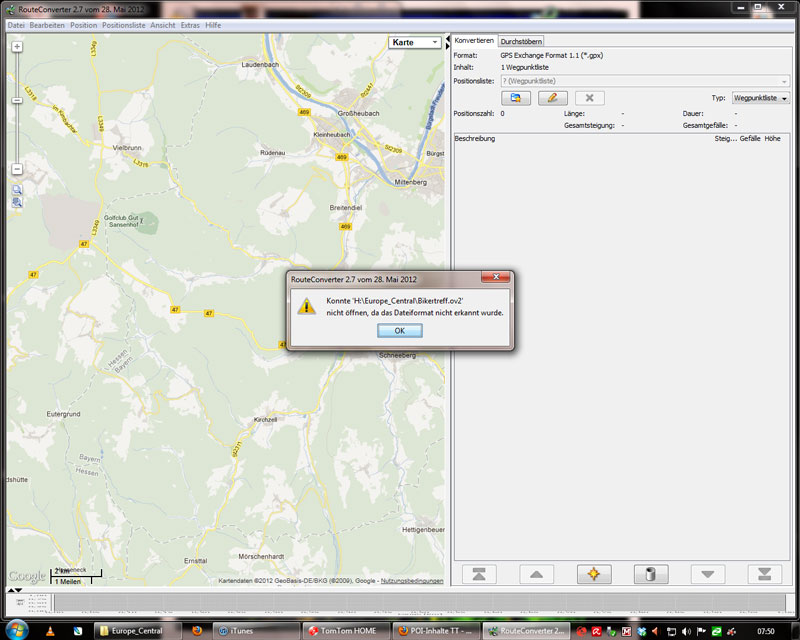Viewport: 800px width, 640px height.
Task: Delete selected position with the trash button
Action: [x=651, y=574]
